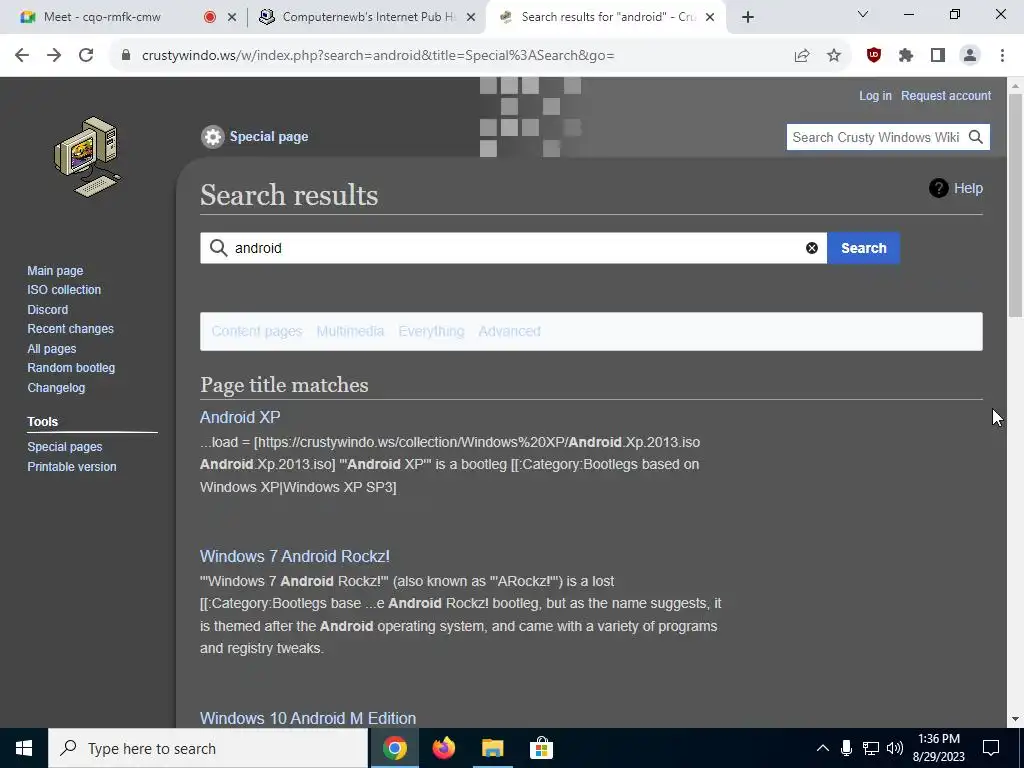Open All pages sidebar link
The height and width of the screenshot is (768, 1024).
[52, 349]
